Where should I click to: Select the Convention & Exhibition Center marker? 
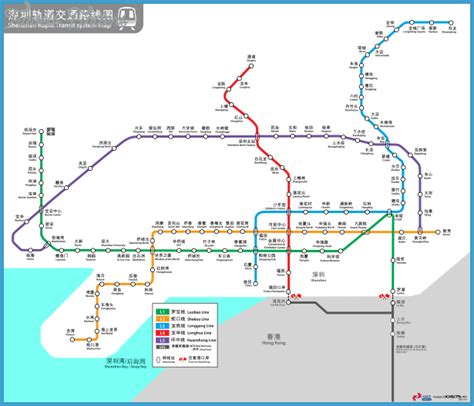tap(288, 250)
